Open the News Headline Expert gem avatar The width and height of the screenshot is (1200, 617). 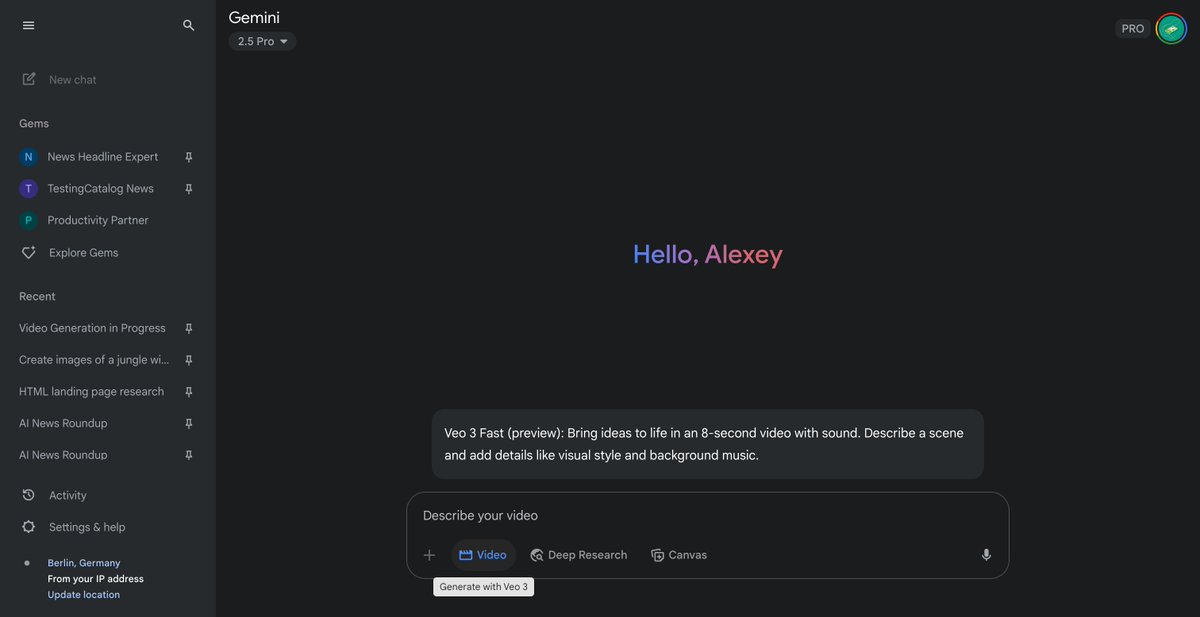(x=28, y=157)
